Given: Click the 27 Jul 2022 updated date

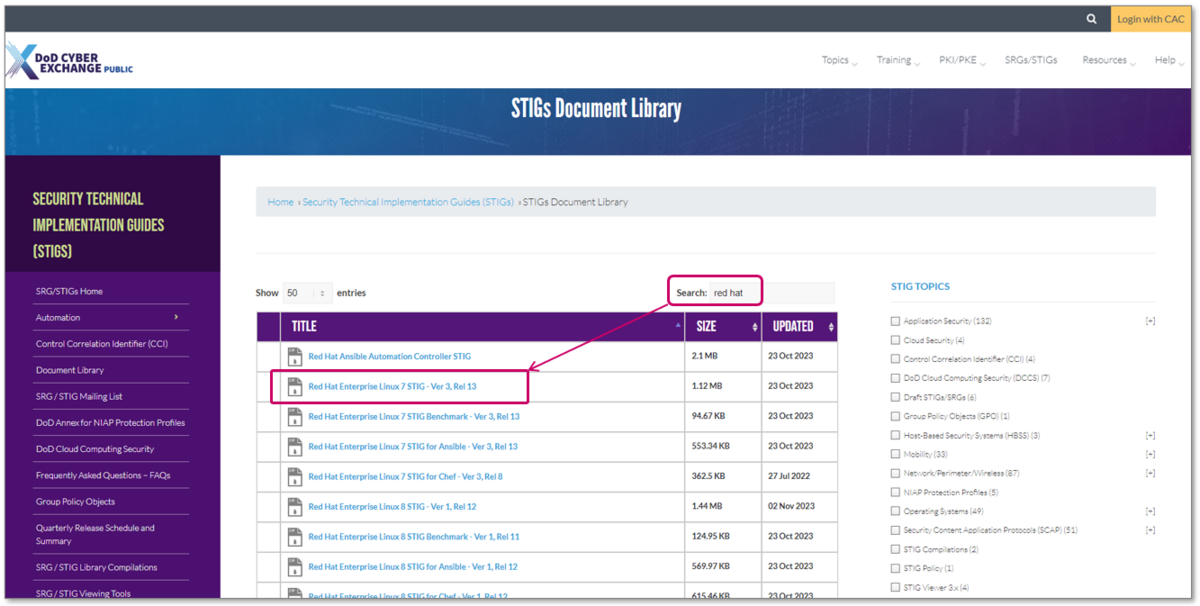Looking at the screenshot, I should point(790,477).
